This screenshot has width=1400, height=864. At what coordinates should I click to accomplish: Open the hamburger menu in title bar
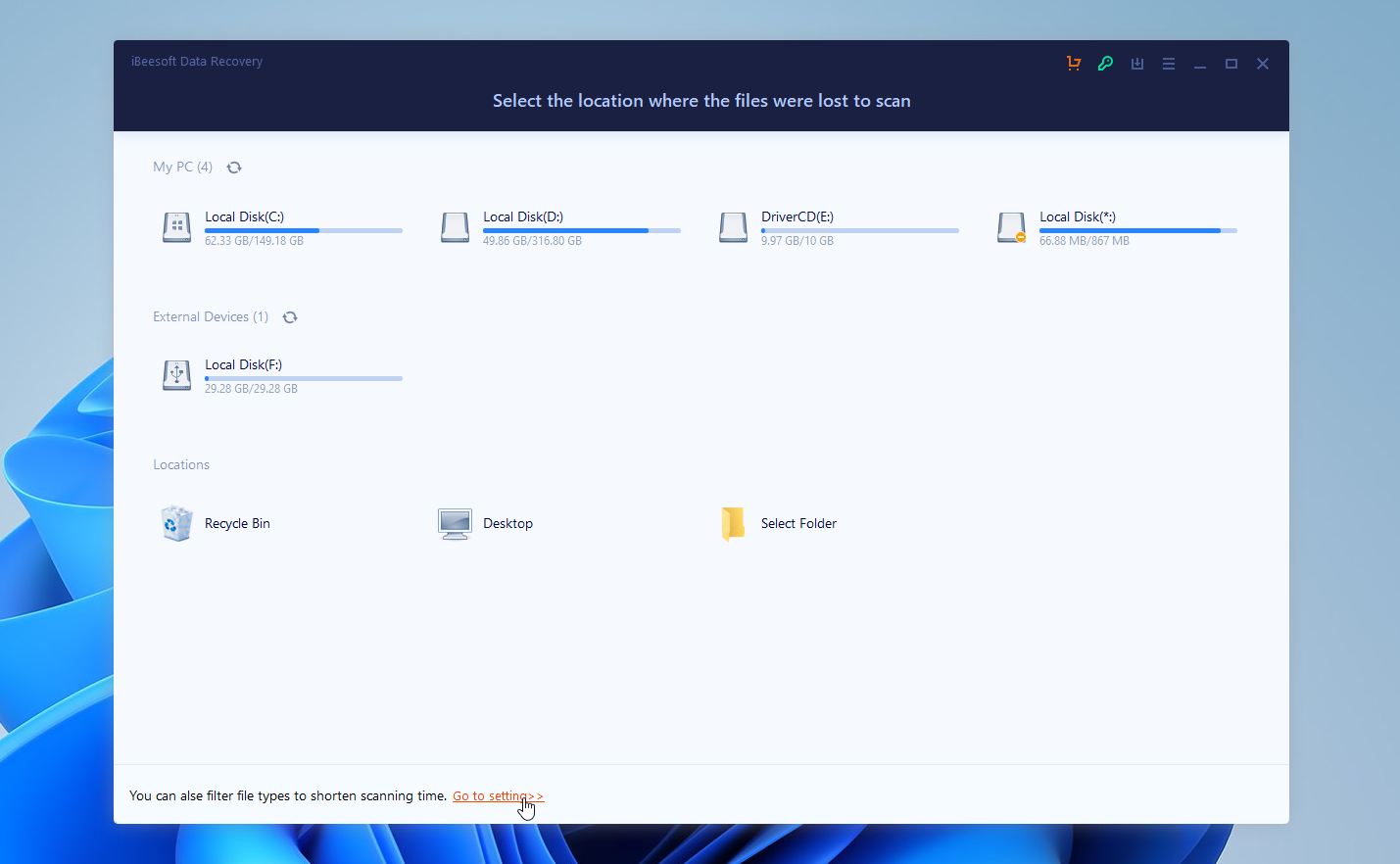click(1168, 63)
